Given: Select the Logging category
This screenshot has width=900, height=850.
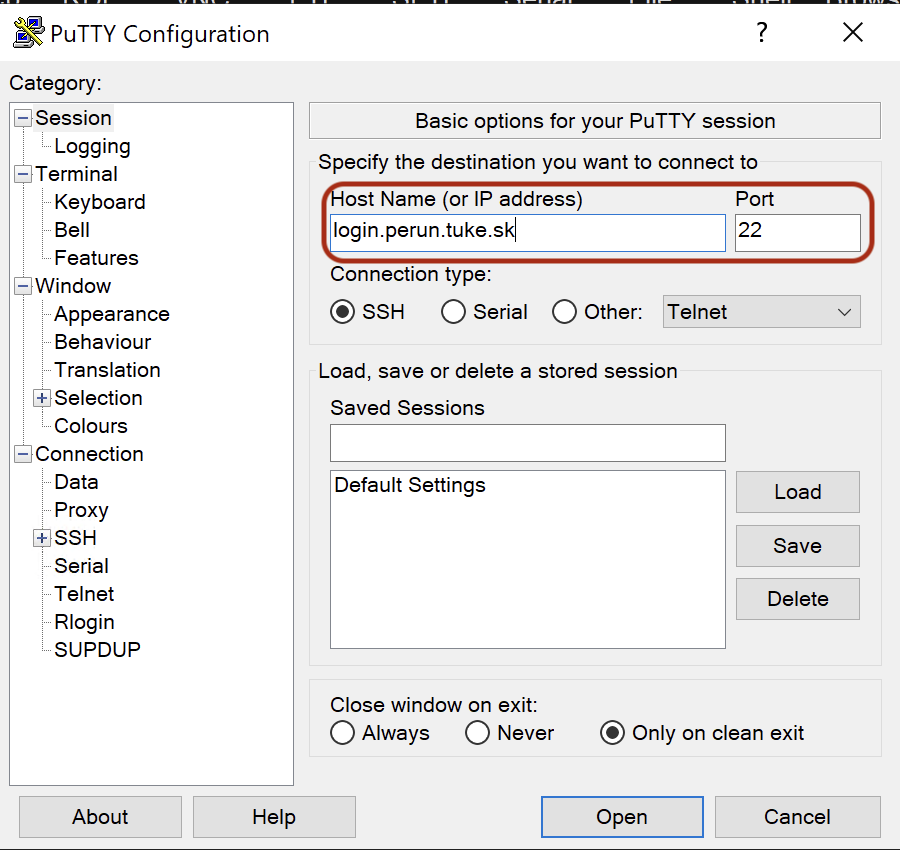Looking at the screenshot, I should click(92, 145).
